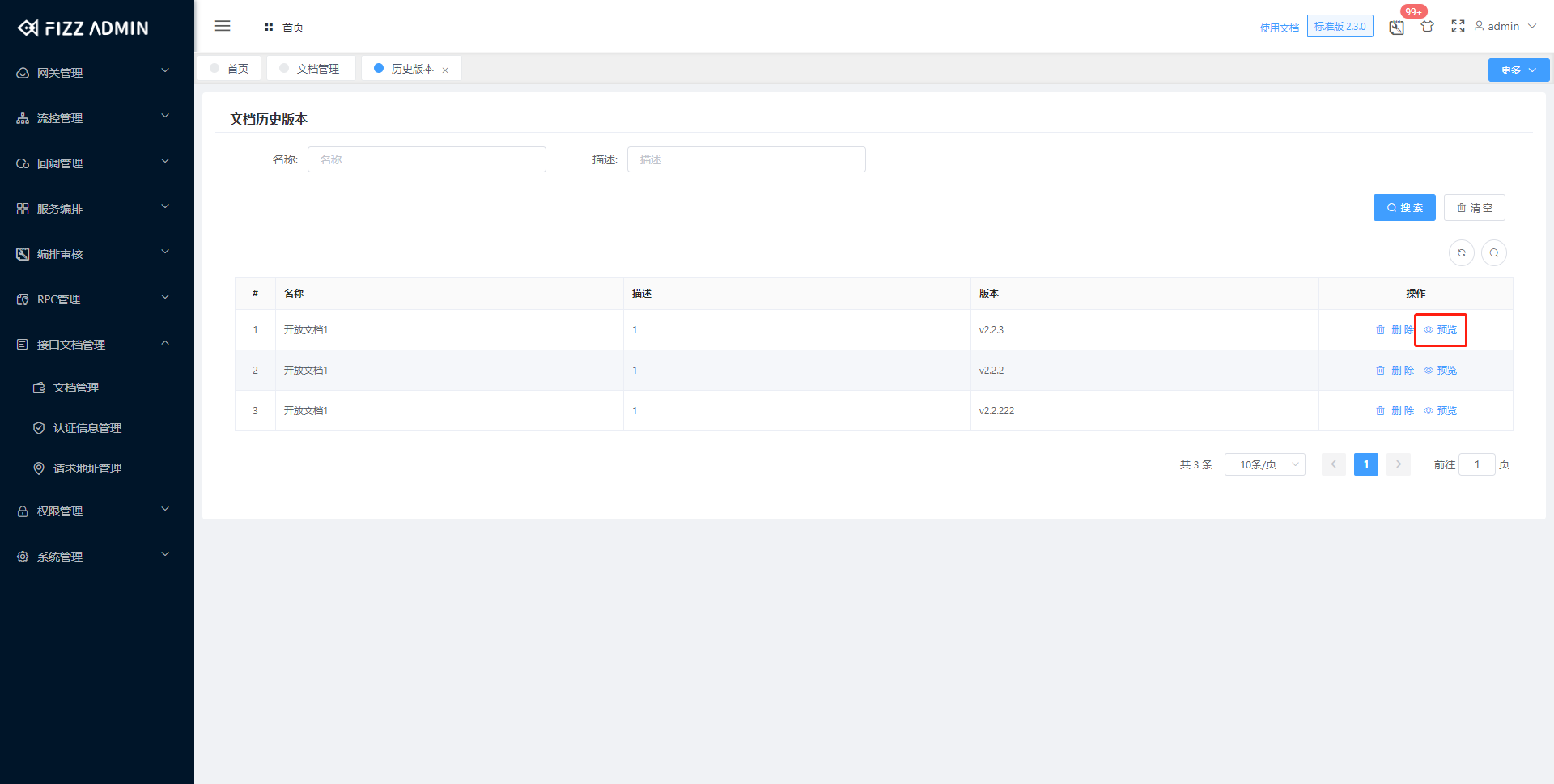Click the 搜索 search button
Viewport: 1554px width, 784px height.
pyautogui.click(x=1404, y=207)
